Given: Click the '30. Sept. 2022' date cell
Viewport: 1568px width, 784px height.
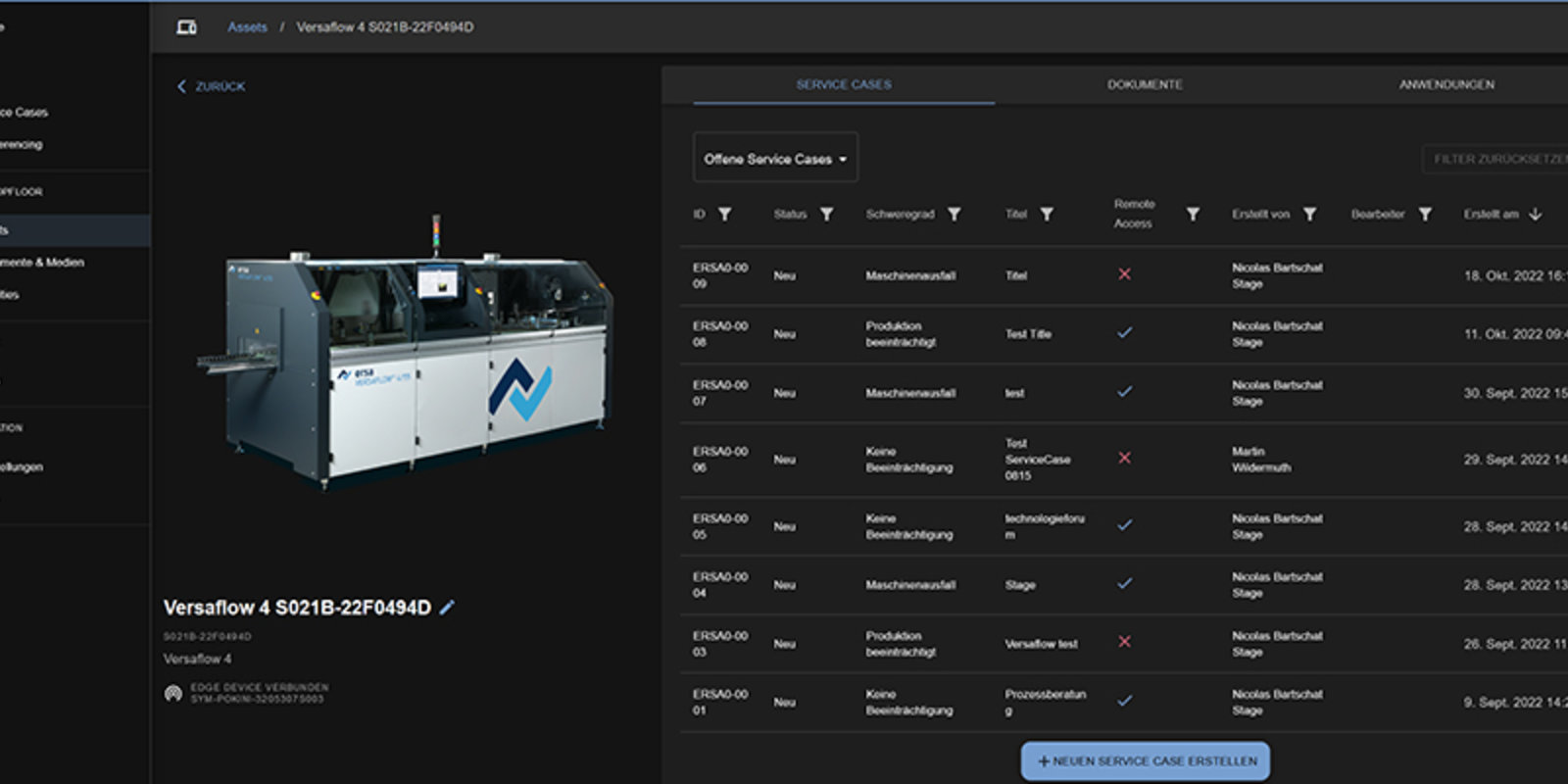Looking at the screenshot, I should pos(1515,393).
